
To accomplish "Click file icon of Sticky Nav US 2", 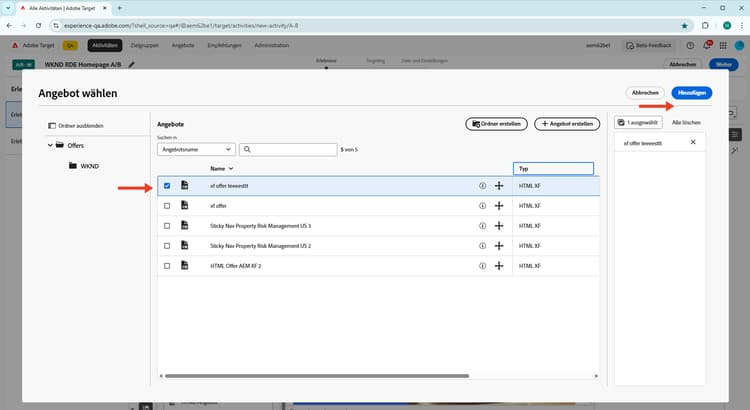I will (185, 245).
